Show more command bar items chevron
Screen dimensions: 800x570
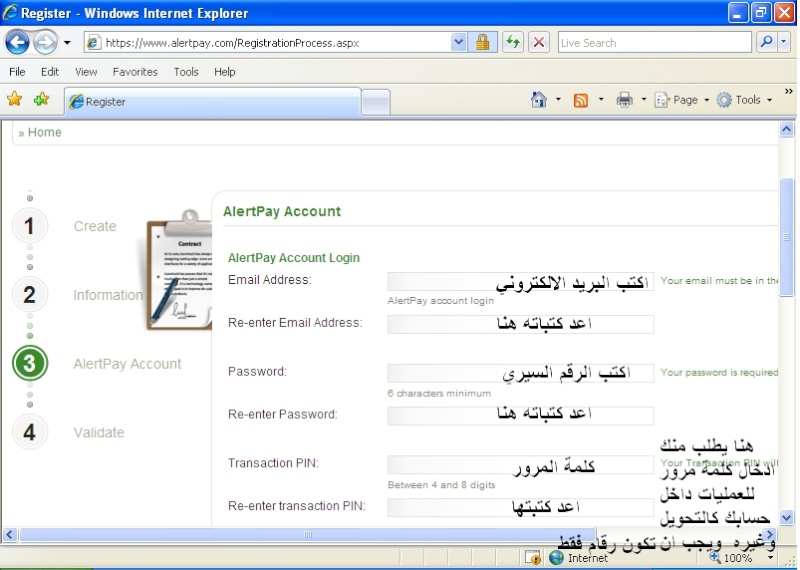[788, 92]
